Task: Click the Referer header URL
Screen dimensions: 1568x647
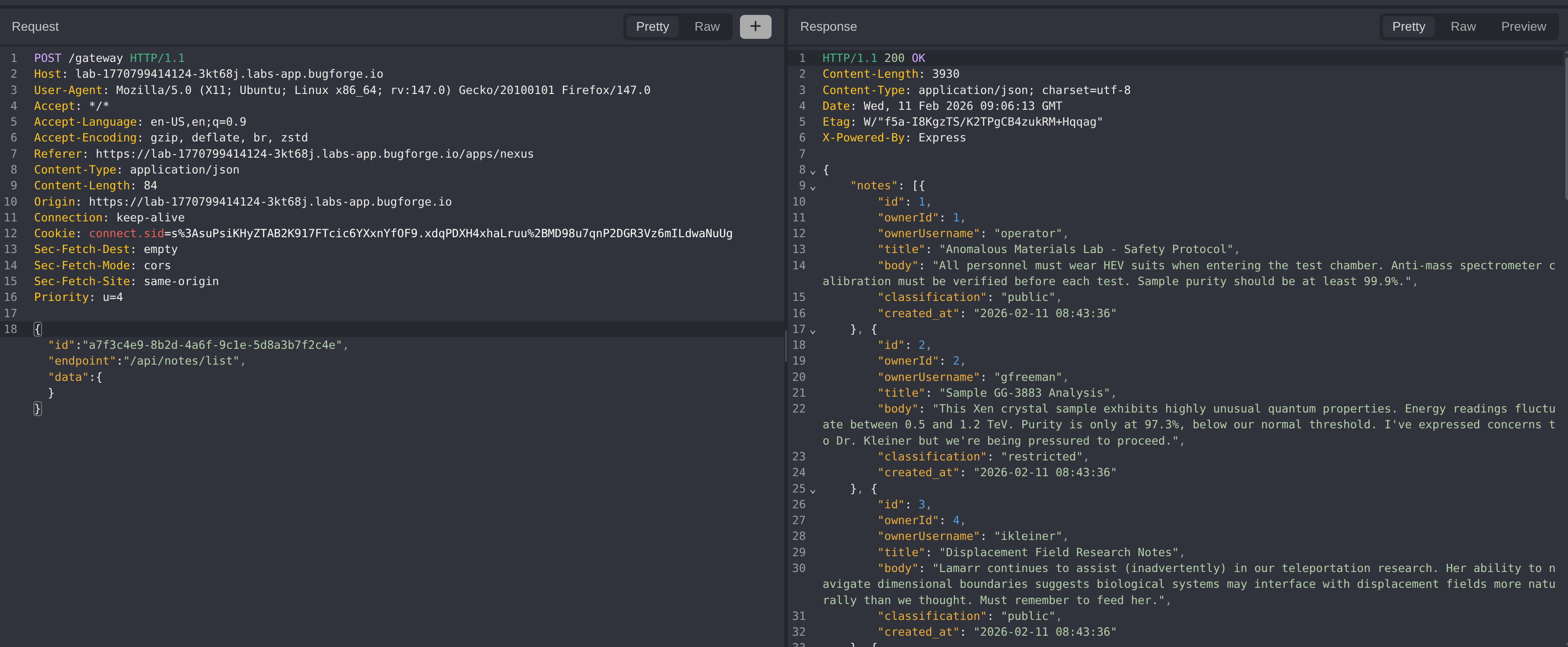Action: coord(314,153)
